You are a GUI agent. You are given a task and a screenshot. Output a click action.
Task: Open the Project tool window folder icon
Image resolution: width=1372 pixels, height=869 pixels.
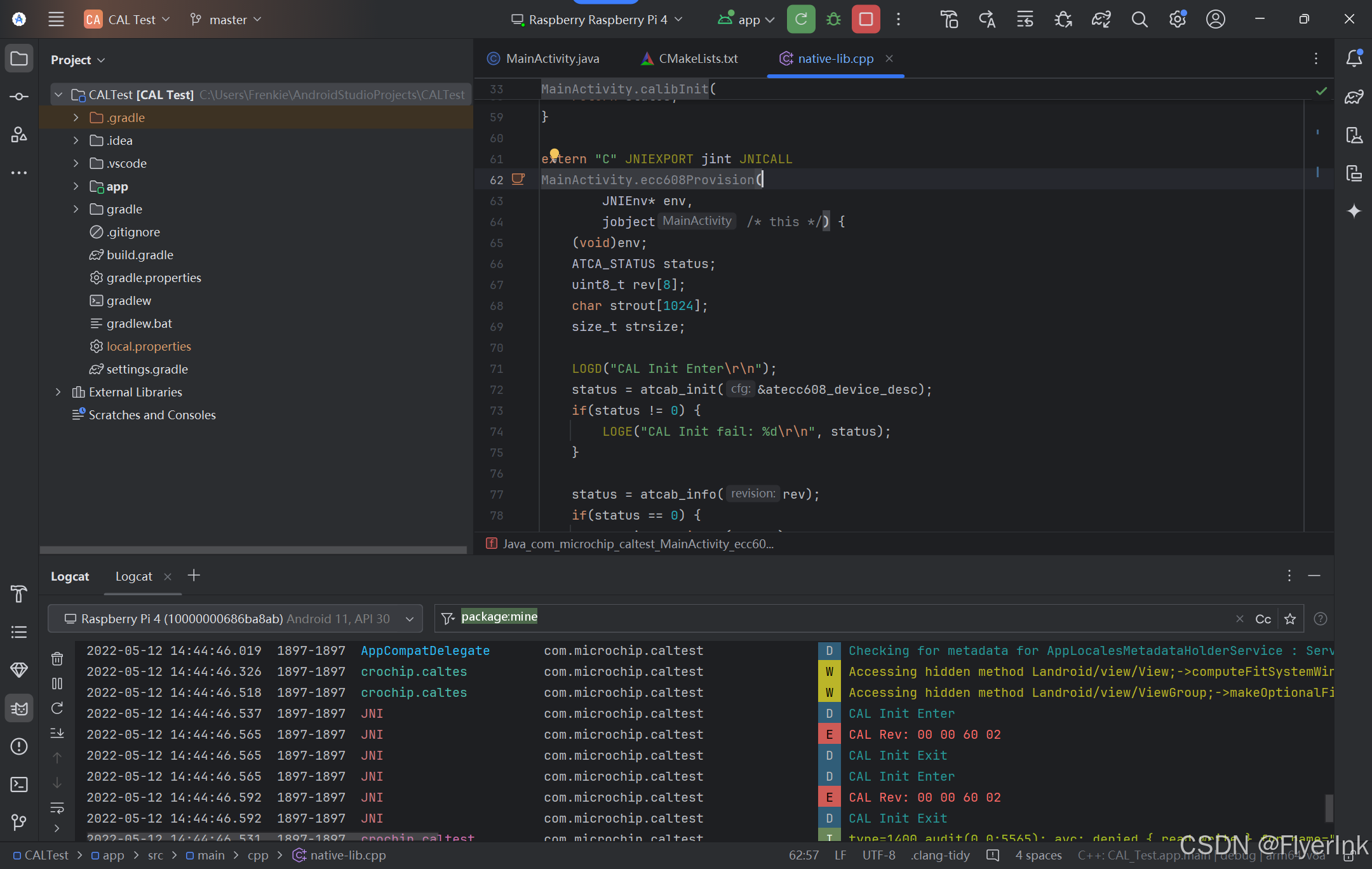coord(19,59)
